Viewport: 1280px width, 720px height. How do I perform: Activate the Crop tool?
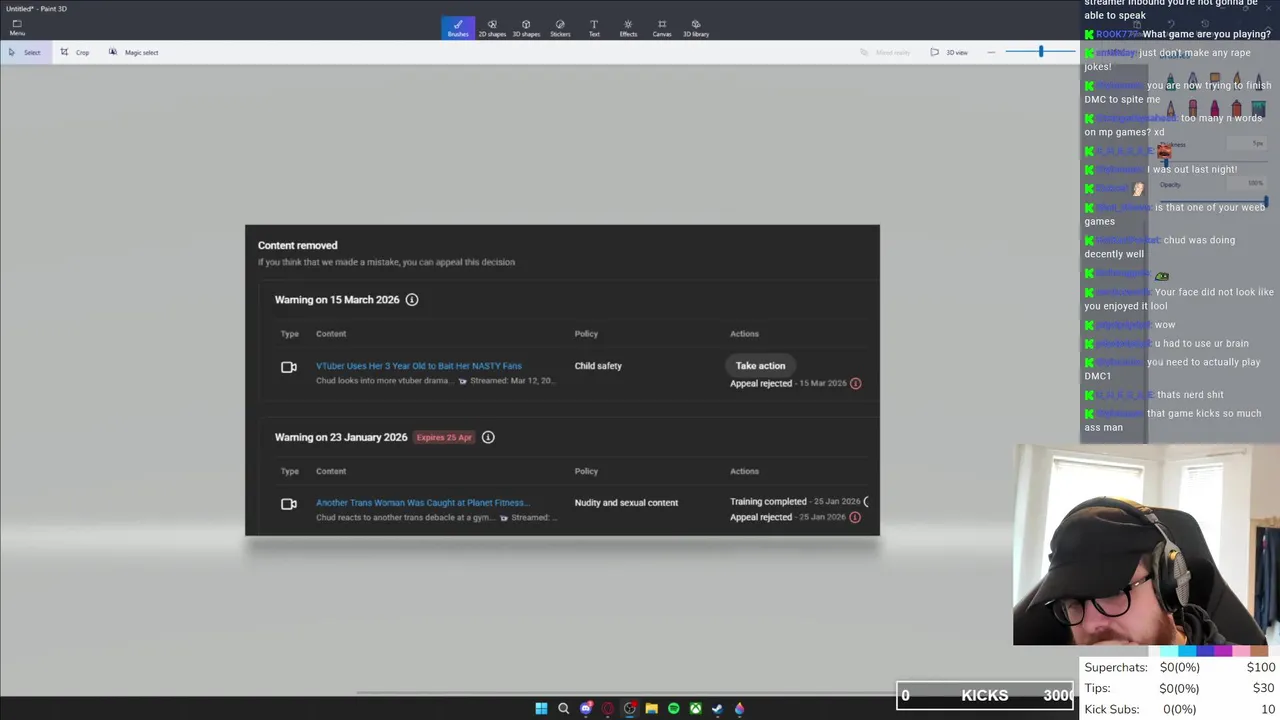75,52
